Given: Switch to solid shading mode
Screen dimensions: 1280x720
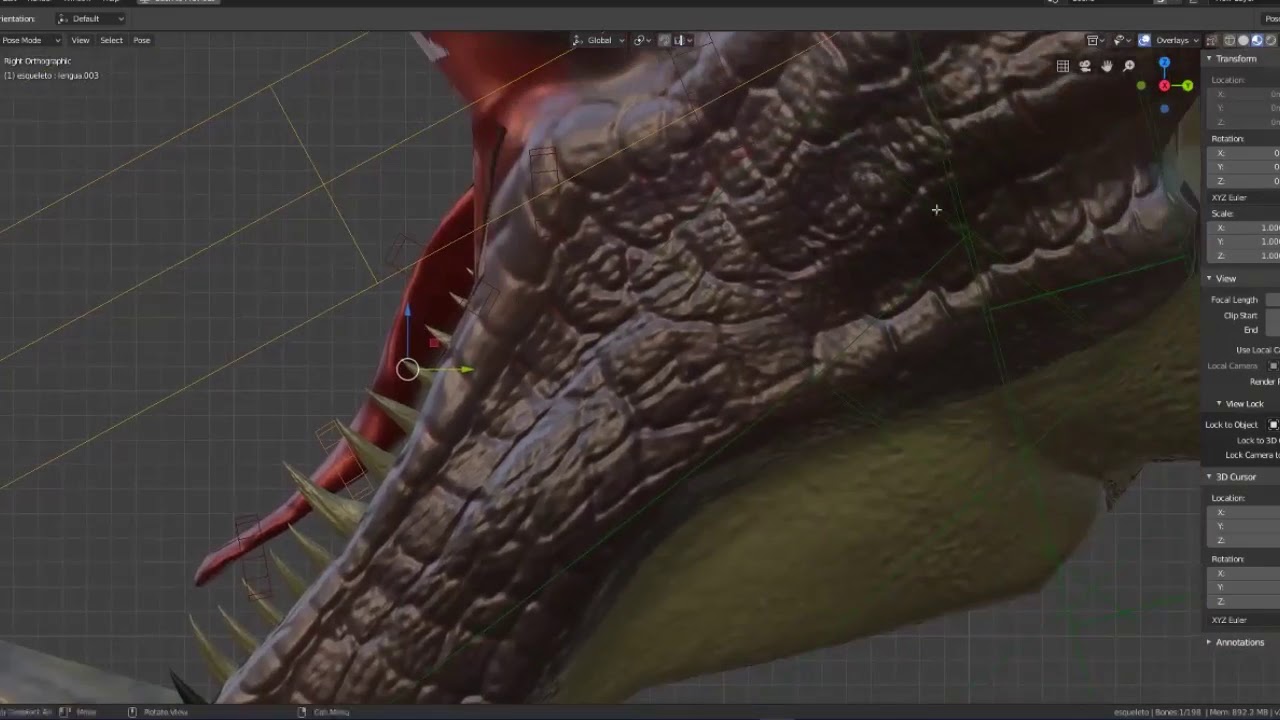Looking at the screenshot, I should (x=1243, y=40).
